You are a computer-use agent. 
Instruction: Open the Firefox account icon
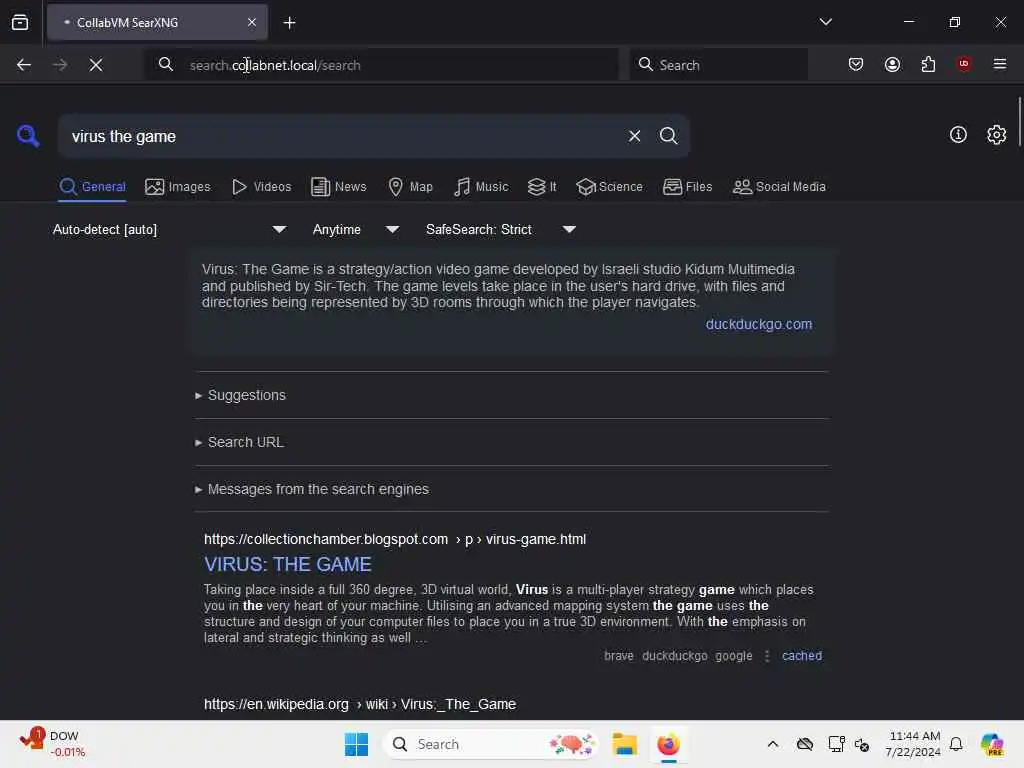pyautogui.click(x=892, y=64)
